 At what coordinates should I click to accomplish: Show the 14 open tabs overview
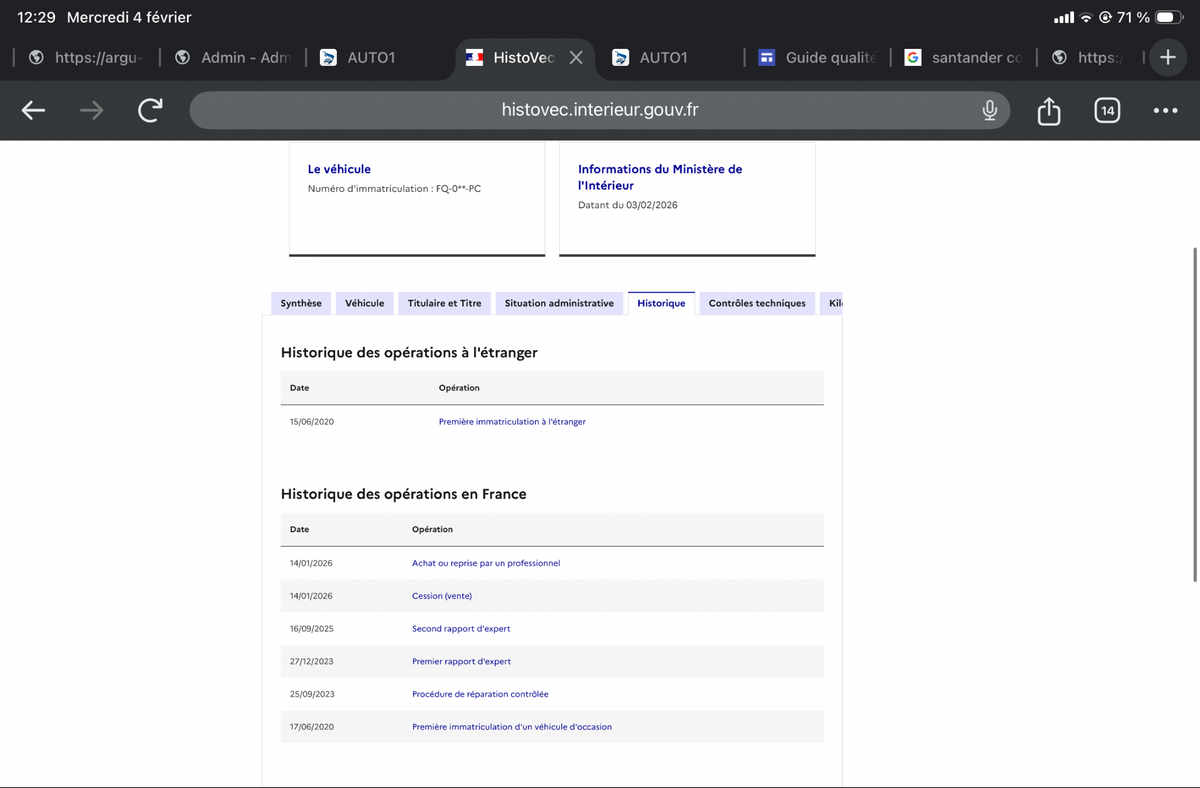coord(1106,111)
